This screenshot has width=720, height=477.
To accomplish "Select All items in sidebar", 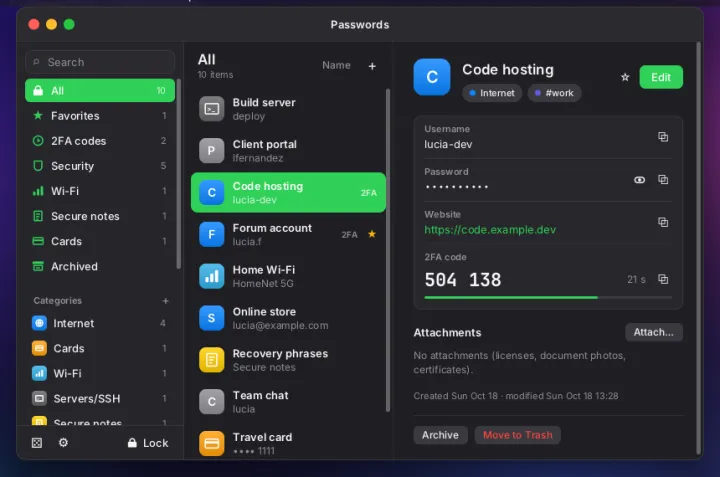I will tap(100, 90).
